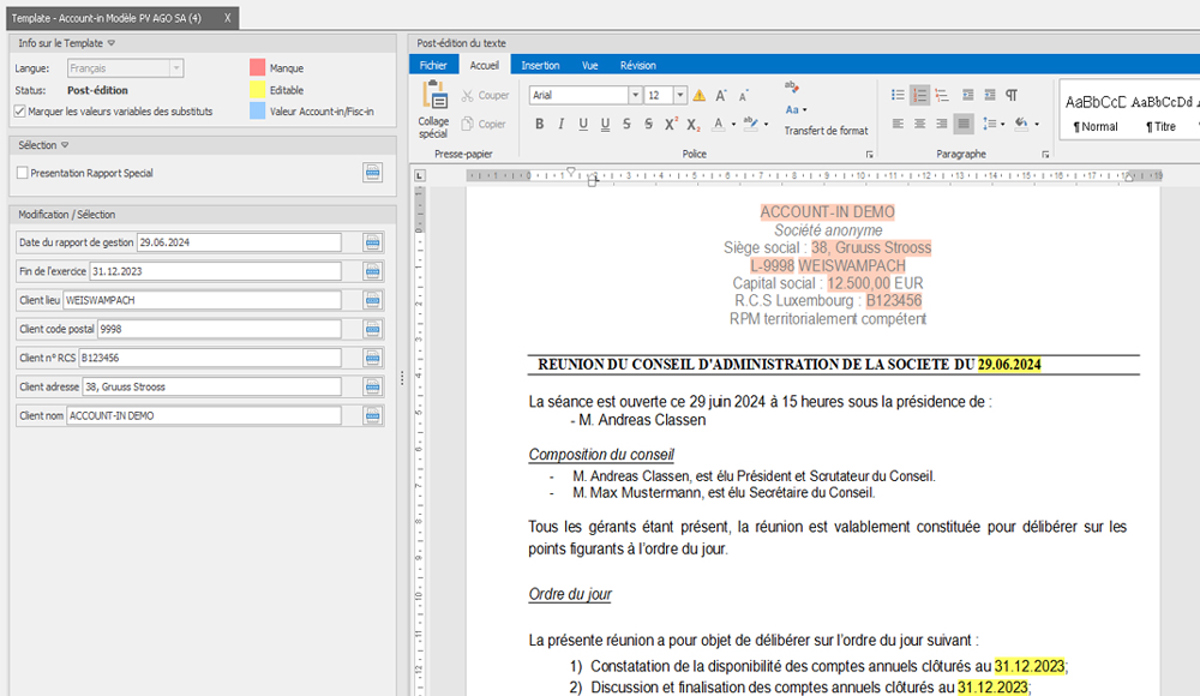
Task: Check the Presentation Rapport Special box
Action: click(22, 173)
